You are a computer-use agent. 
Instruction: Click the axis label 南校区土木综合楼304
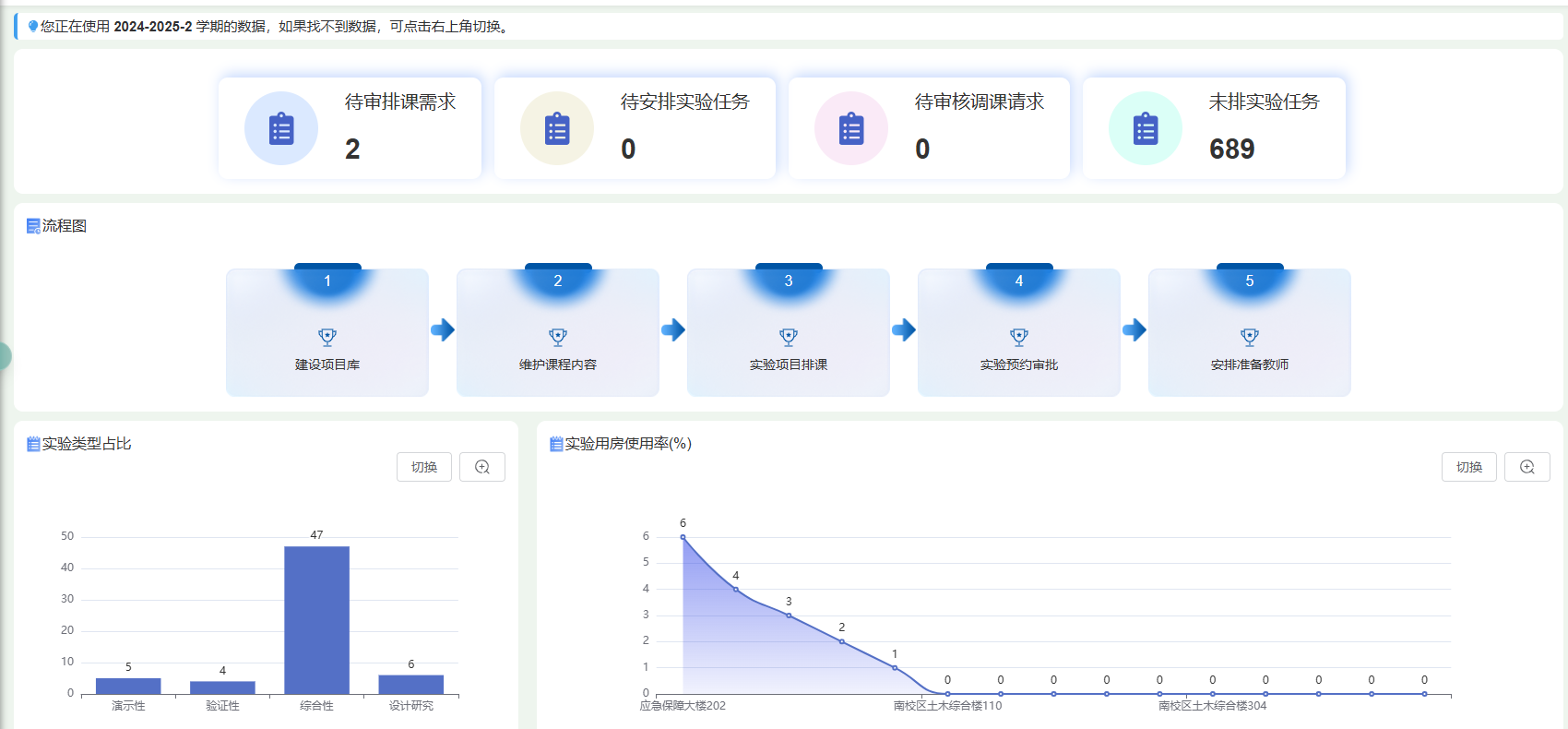point(1213,706)
